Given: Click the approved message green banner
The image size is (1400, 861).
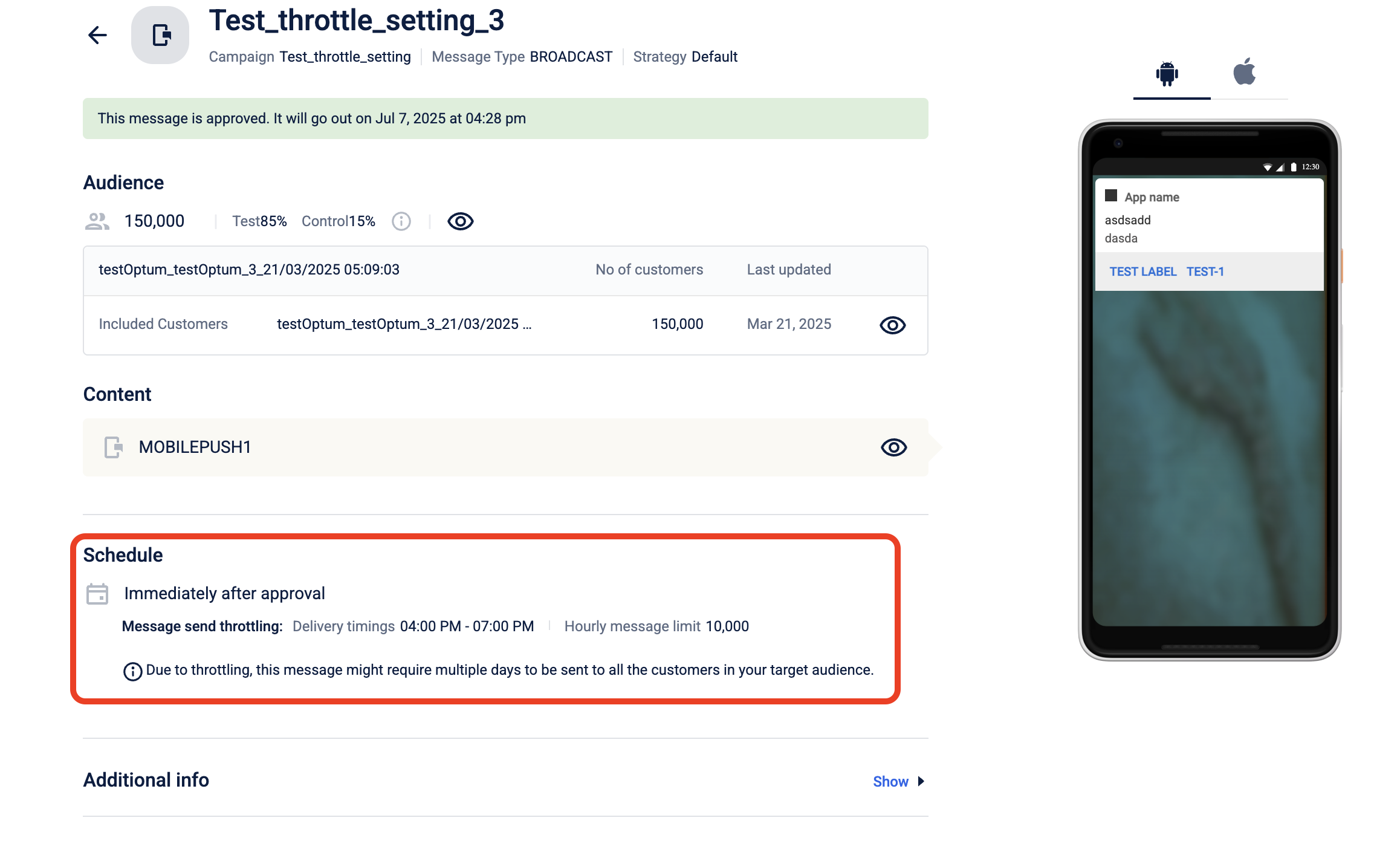Looking at the screenshot, I should point(505,119).
